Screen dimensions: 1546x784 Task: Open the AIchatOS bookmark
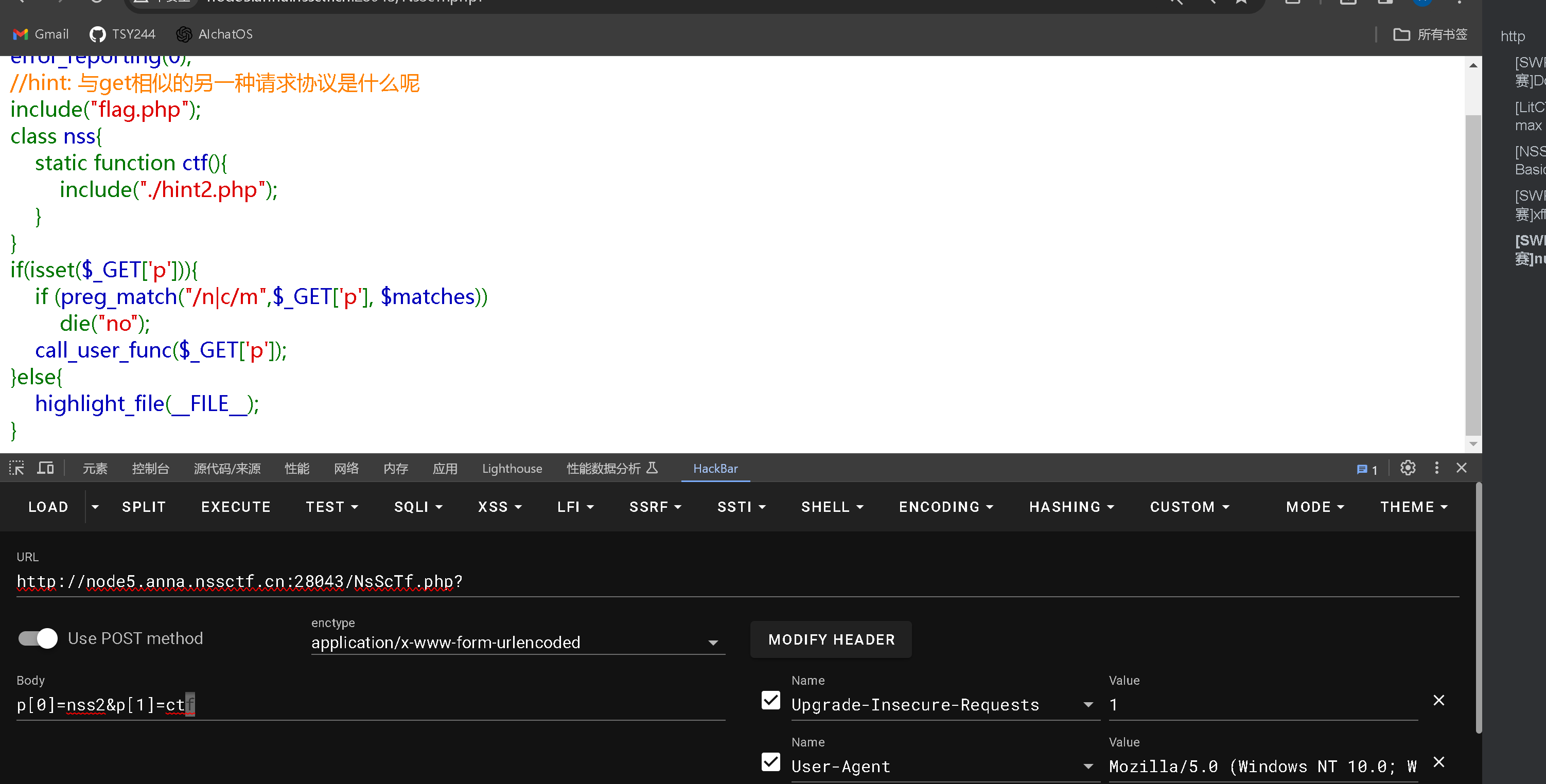(x=214, y=34)
